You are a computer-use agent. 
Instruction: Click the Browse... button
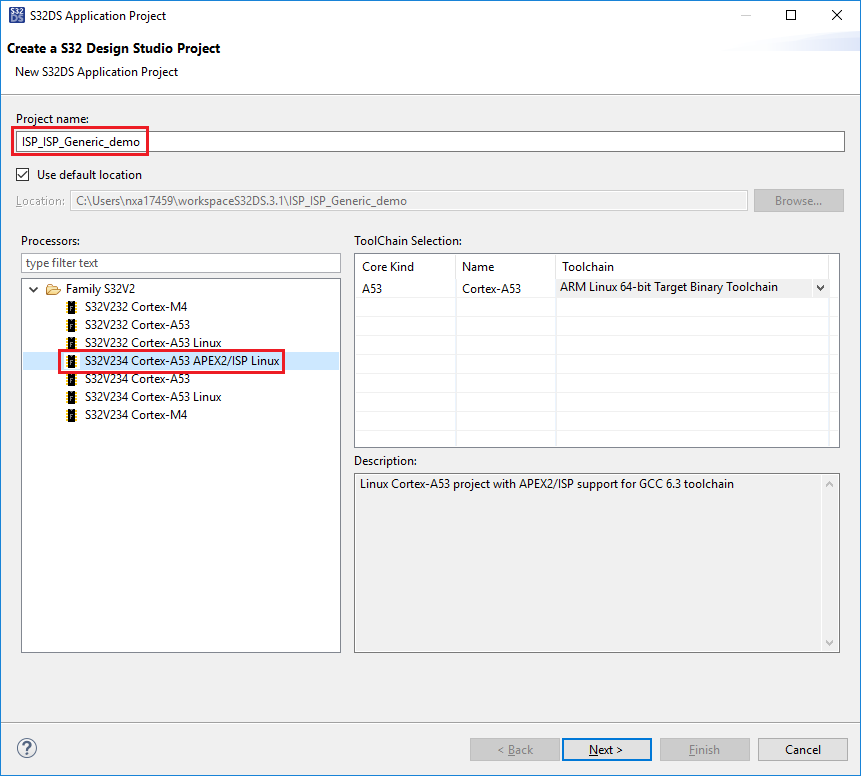coord(798,201)
